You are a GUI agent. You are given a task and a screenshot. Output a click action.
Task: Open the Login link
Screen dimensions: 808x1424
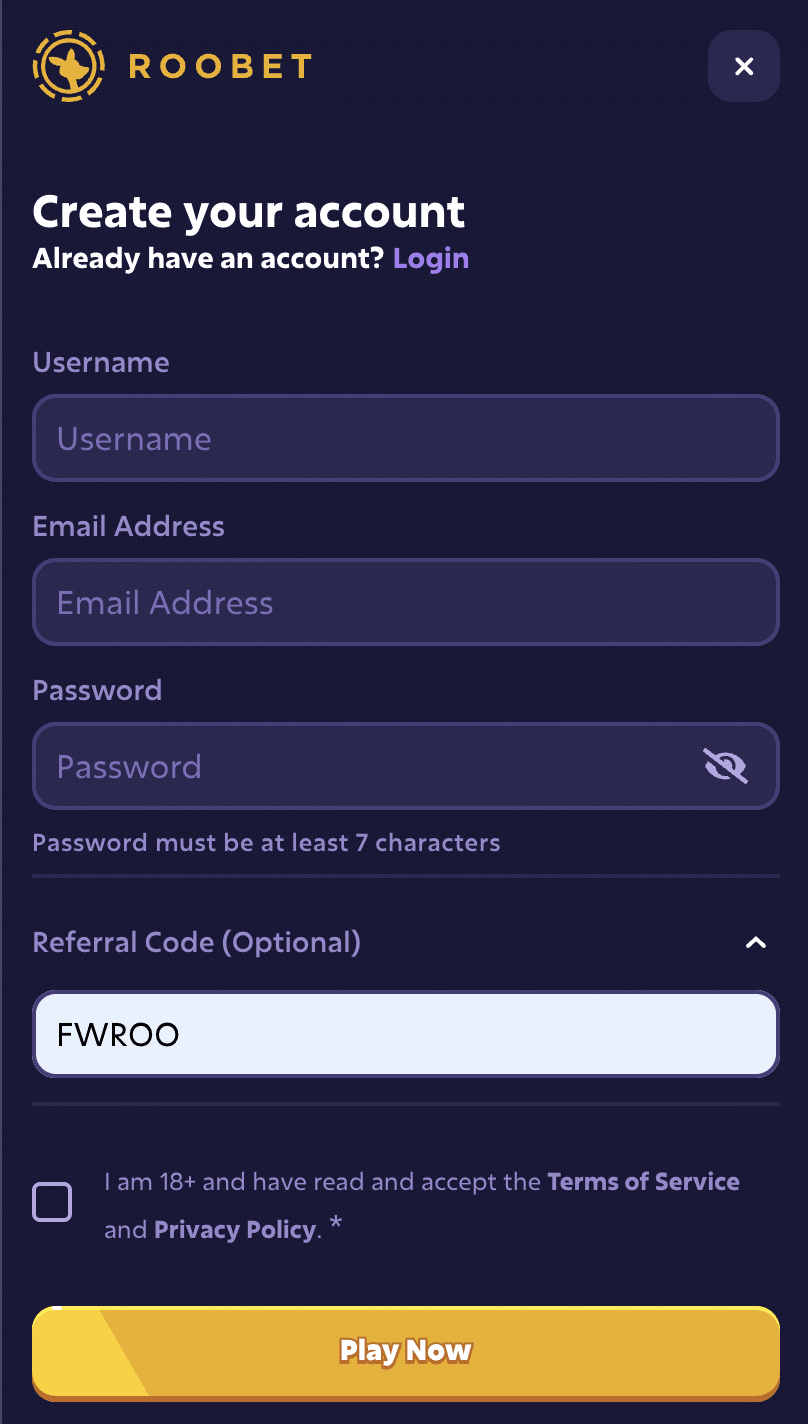tap(431, 258)
